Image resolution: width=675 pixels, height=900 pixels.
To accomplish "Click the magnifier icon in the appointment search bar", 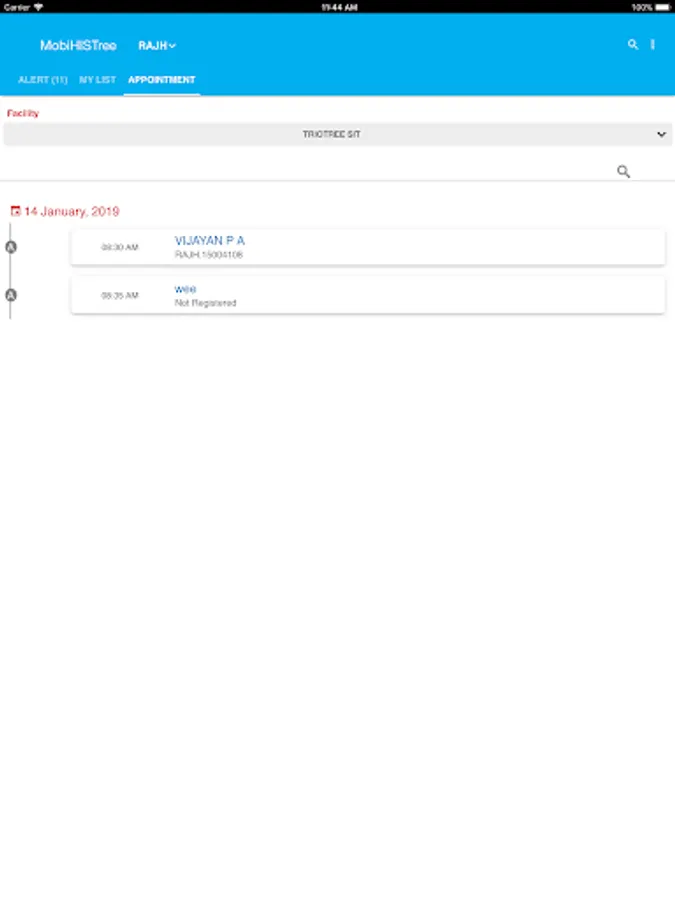I will pyautogui.click(x=623, y=171).
